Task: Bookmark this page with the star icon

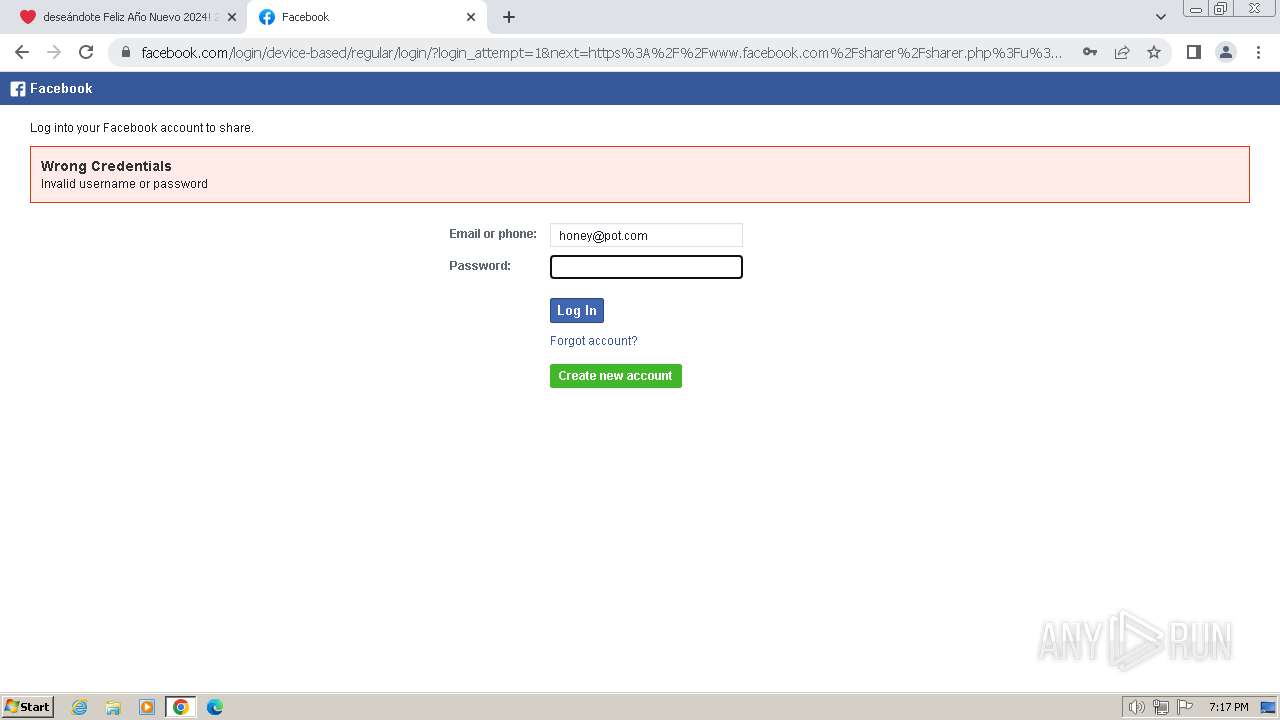Action: (1154, 52)
